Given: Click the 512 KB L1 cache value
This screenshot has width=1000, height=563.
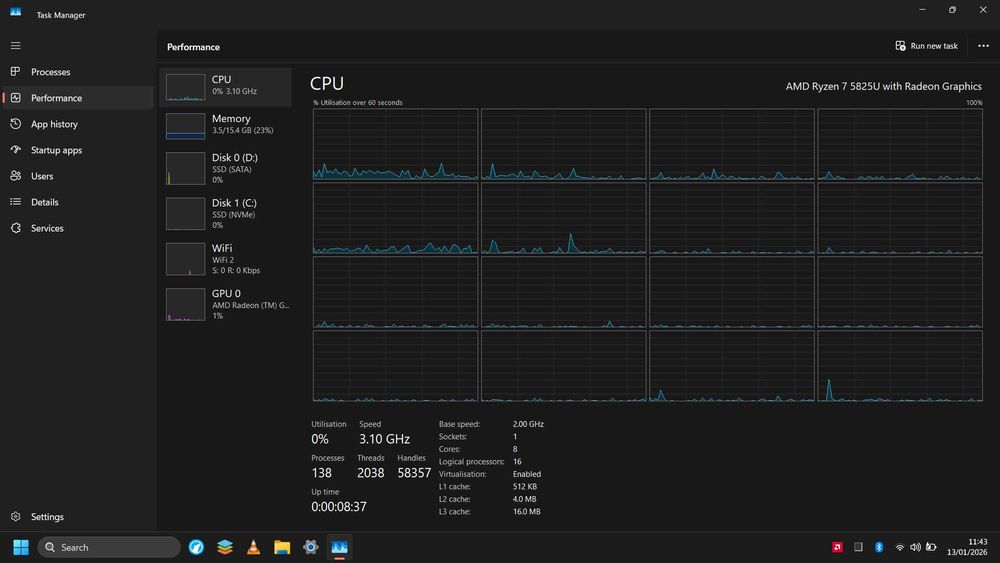Looking at the screenshot, I should [x=524, y=486].
